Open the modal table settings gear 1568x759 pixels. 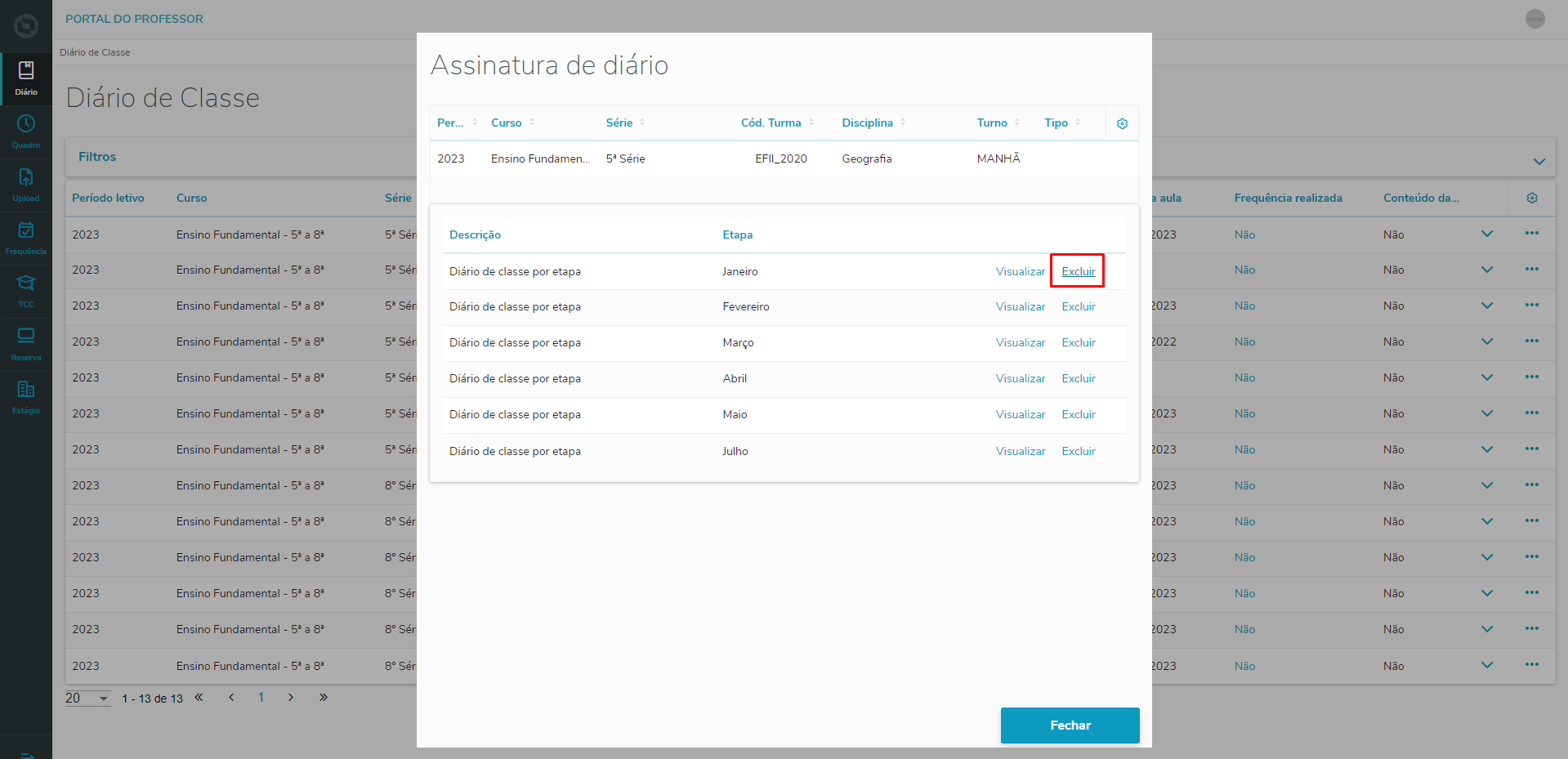1122,123
